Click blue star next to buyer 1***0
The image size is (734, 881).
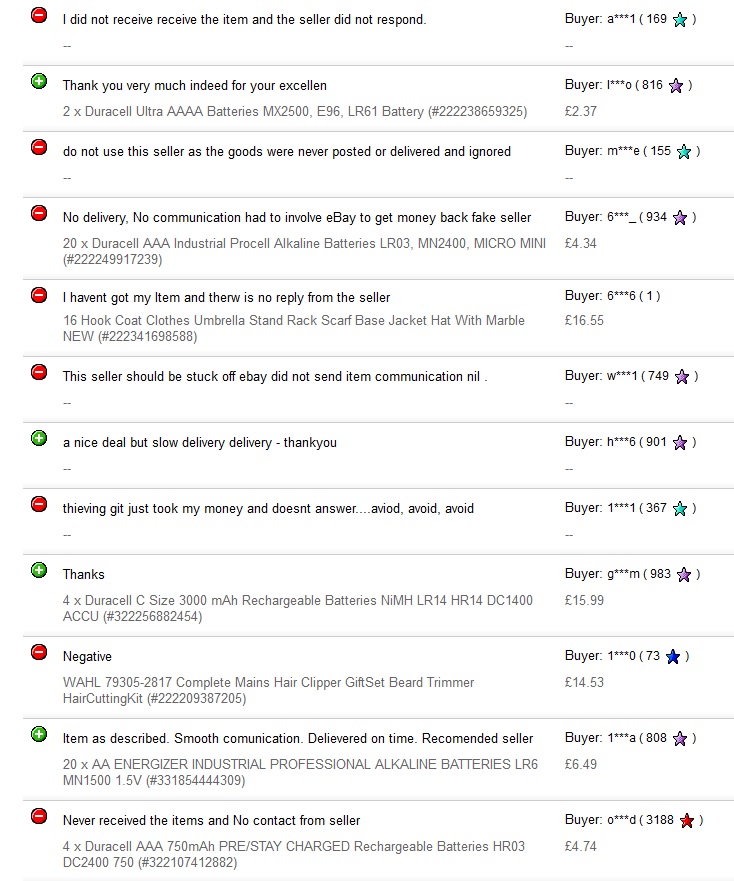click(673, 657)
